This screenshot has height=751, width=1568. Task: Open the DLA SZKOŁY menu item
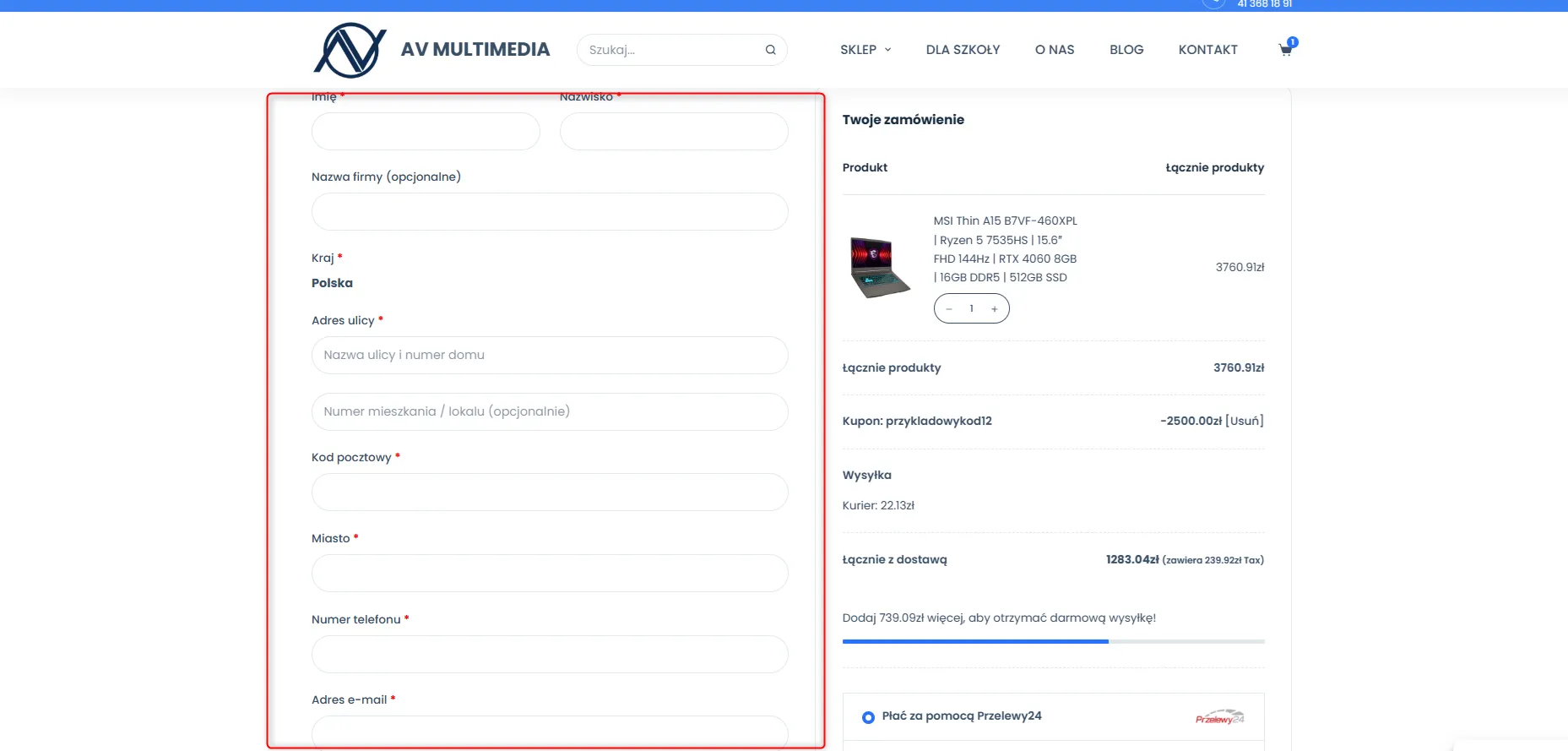tap(963, 50)
